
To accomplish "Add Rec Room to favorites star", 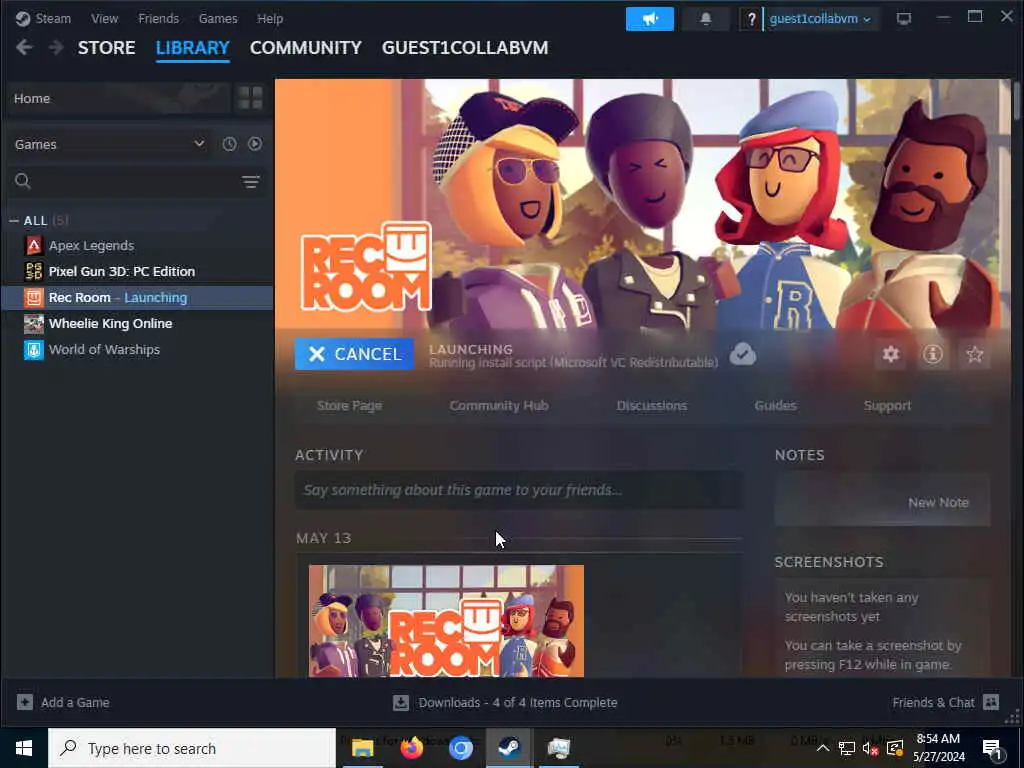I will tap(974, 354).
